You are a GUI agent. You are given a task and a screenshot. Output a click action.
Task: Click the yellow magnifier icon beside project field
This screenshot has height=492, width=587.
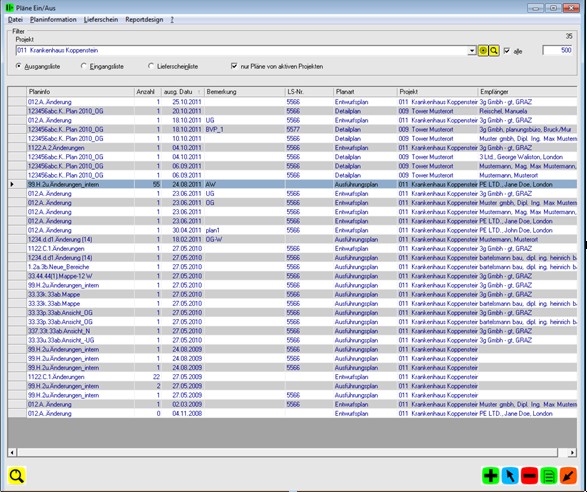point(494,51)
